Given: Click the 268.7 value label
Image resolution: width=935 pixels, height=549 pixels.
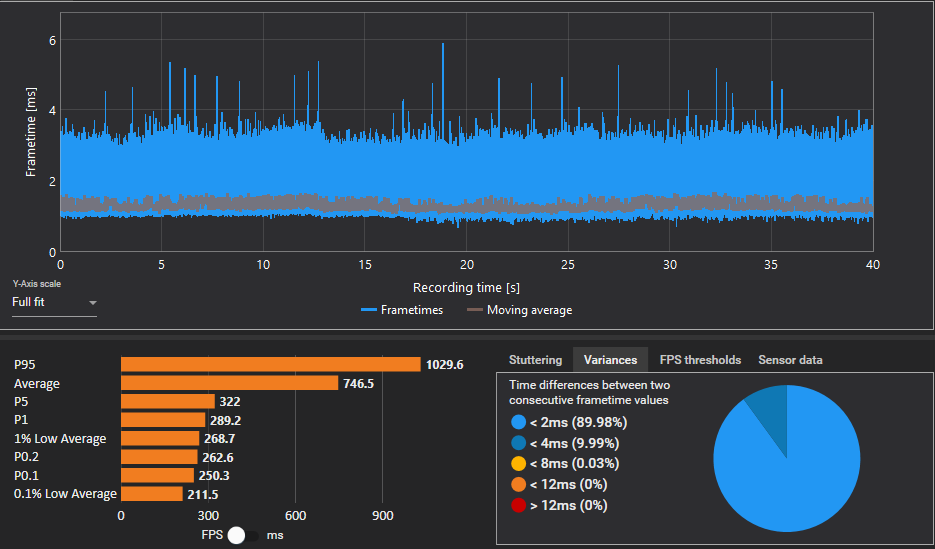Looking at the screenshot, I should coord(219,439).
